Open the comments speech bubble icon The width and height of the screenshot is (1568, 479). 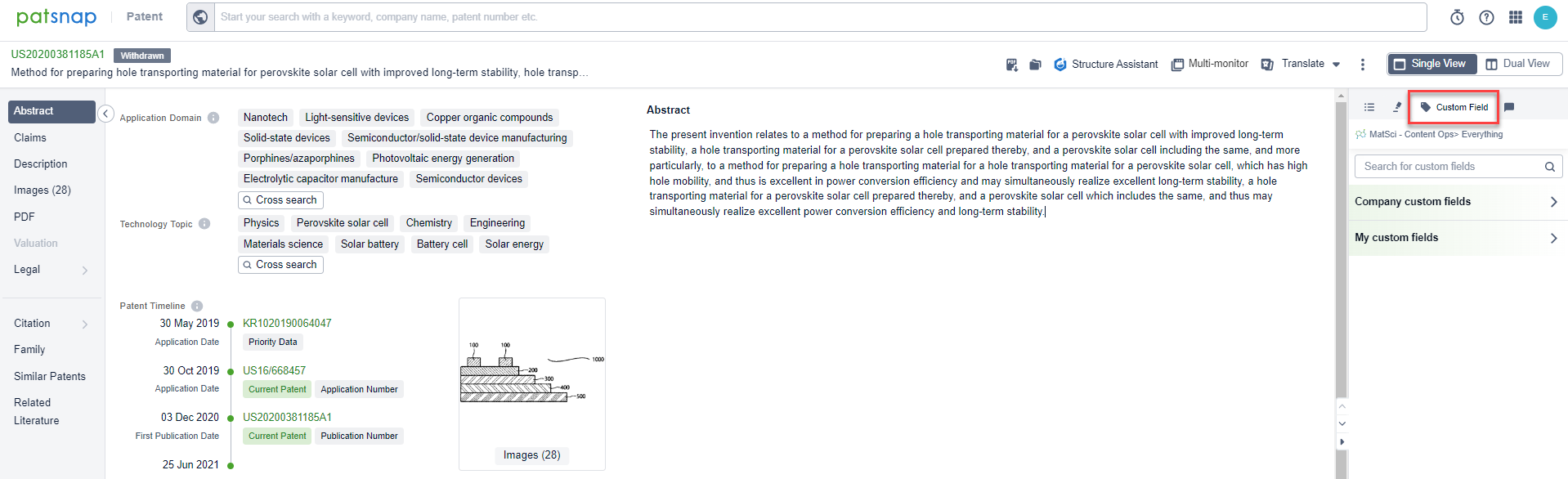[1509, 107]
